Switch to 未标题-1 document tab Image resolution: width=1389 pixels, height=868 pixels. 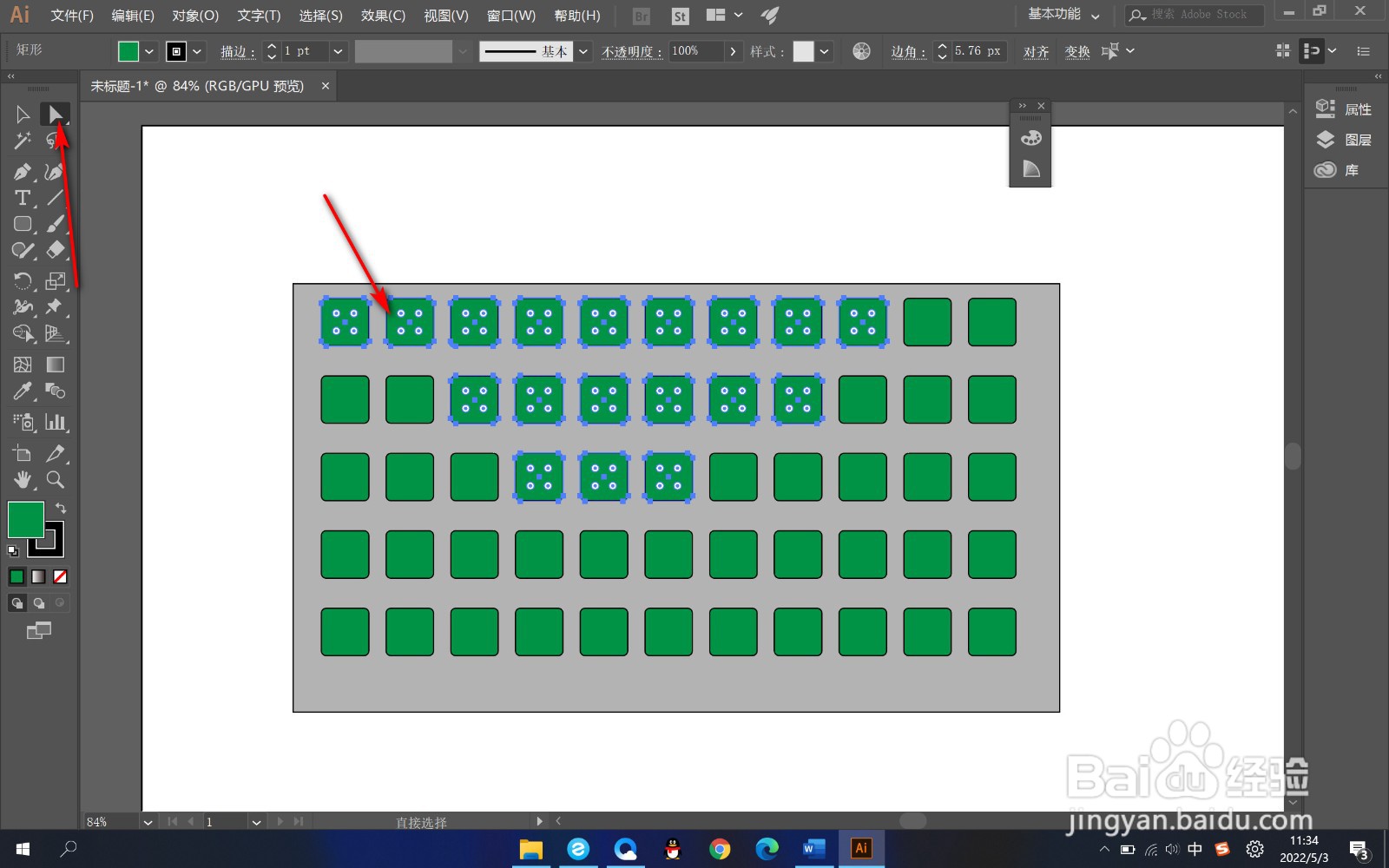[198, 86]
